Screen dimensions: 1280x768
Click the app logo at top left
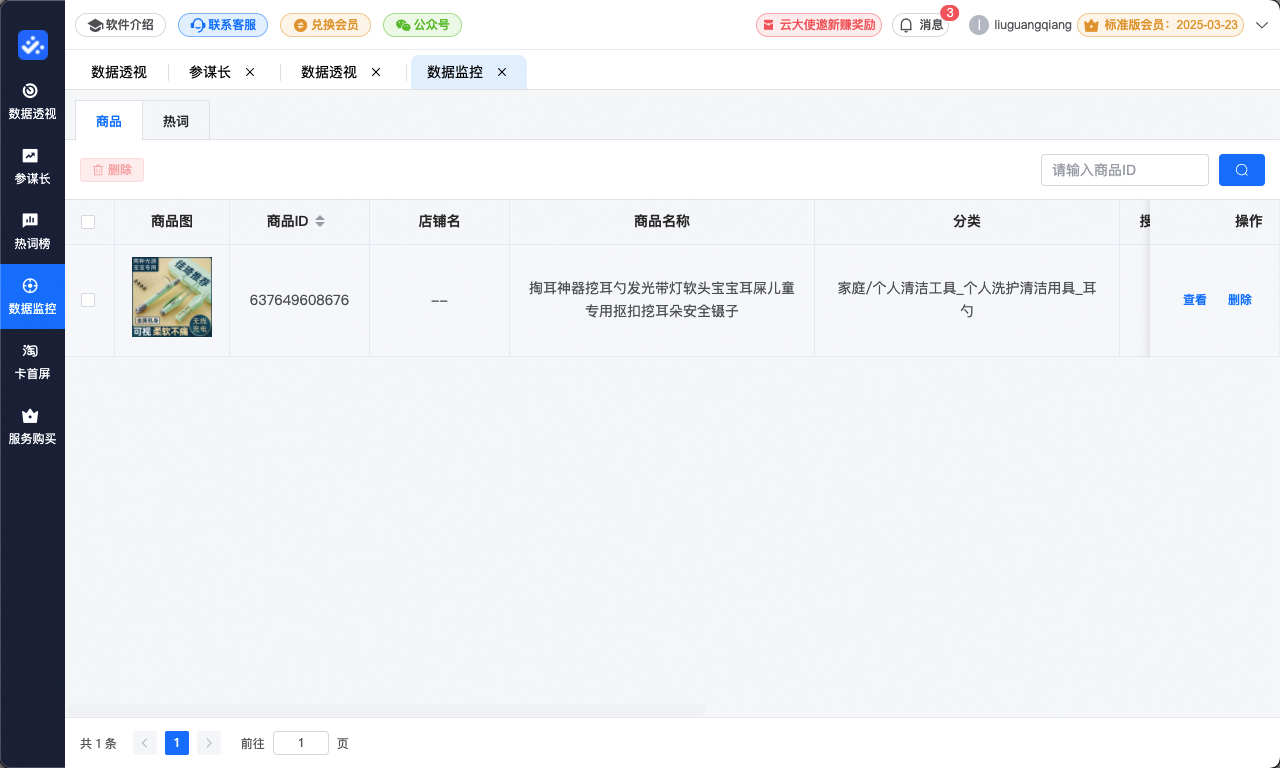pyautogui.click(x=32, y=45)
